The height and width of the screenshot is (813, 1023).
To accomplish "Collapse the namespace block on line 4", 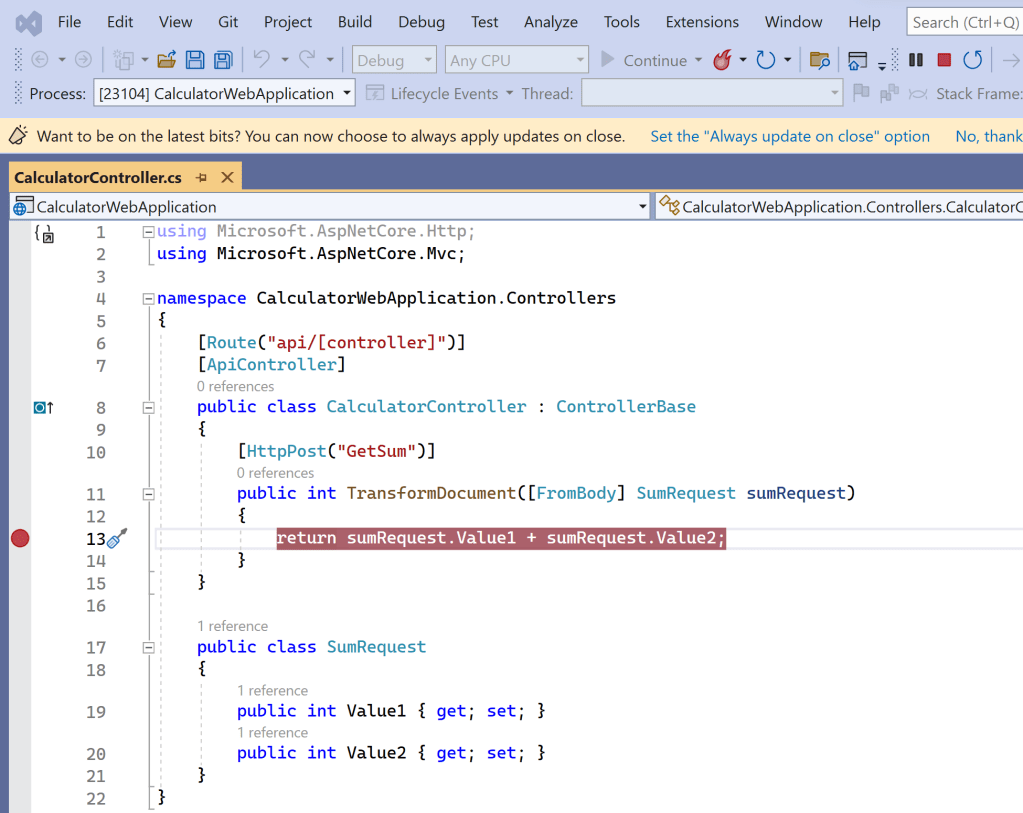I will (x=149, y=298).
